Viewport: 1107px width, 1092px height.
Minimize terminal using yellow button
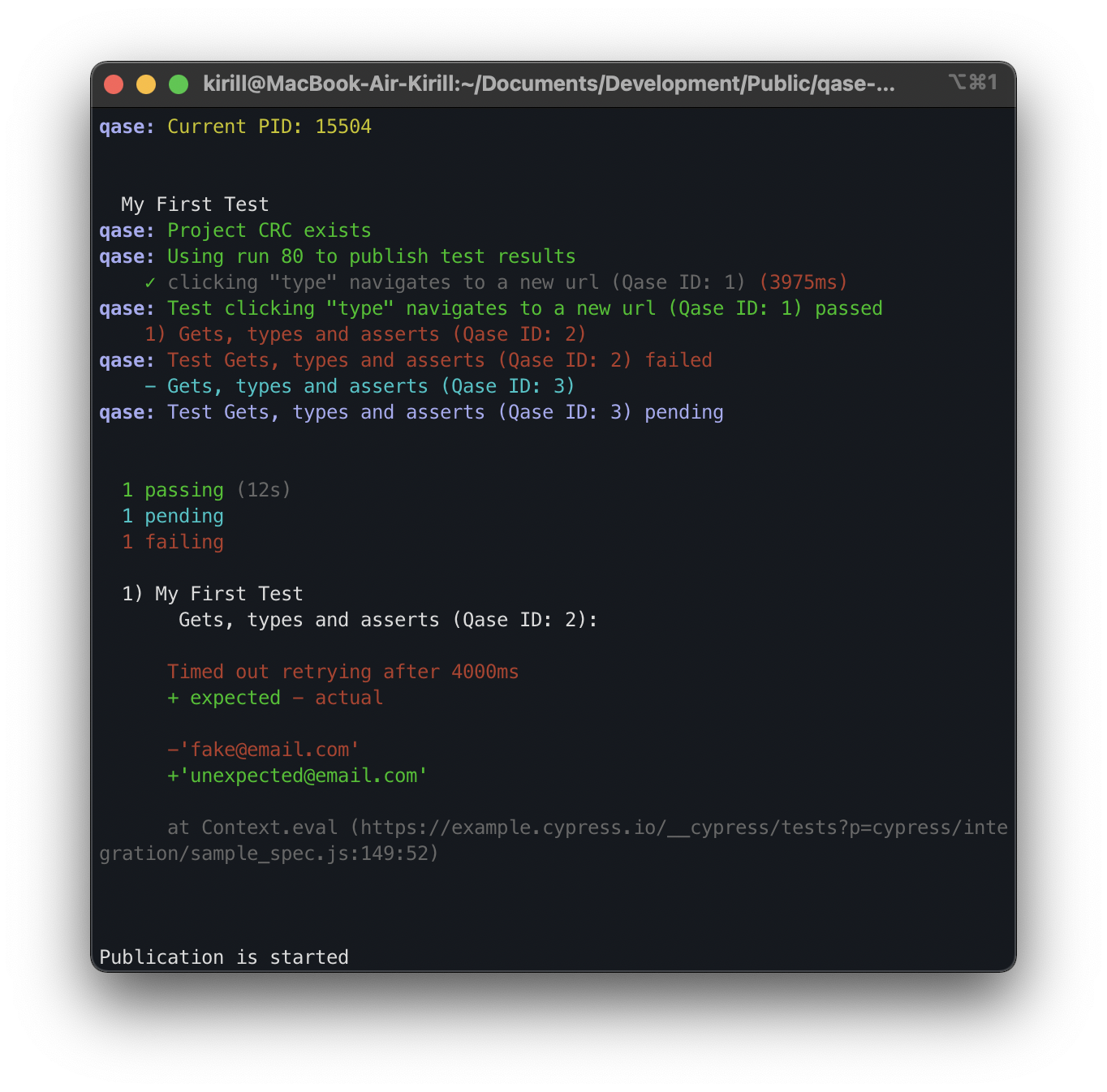[x=146, y=84]
